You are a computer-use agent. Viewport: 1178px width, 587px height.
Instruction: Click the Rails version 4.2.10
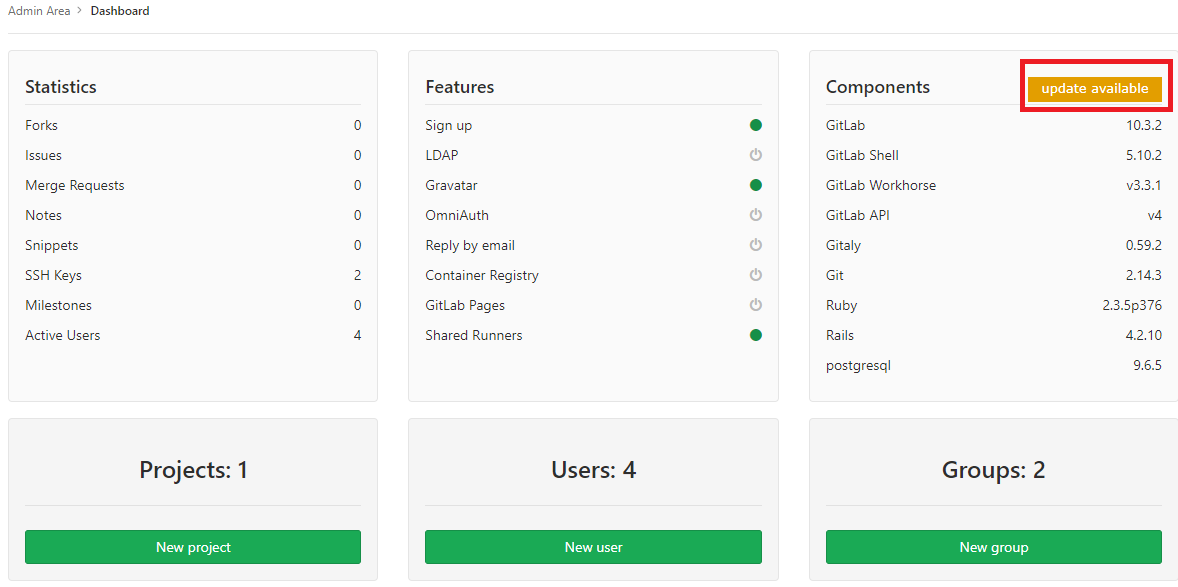tap(1144, 336)
